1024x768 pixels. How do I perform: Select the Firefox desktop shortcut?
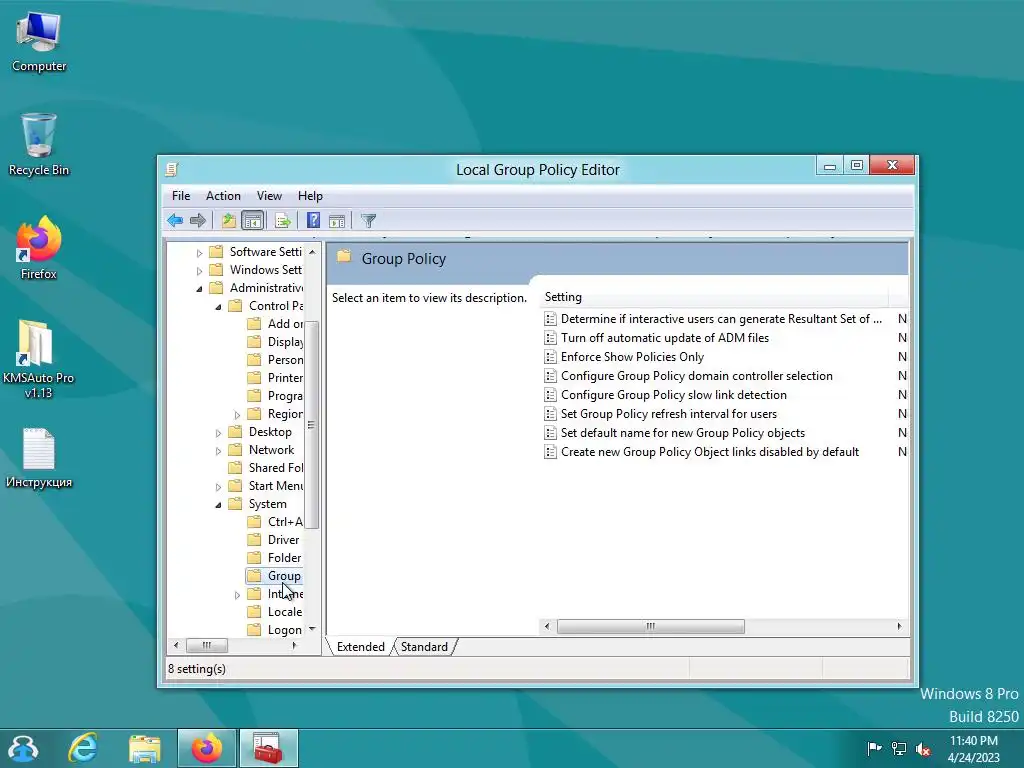click(39, 248)
